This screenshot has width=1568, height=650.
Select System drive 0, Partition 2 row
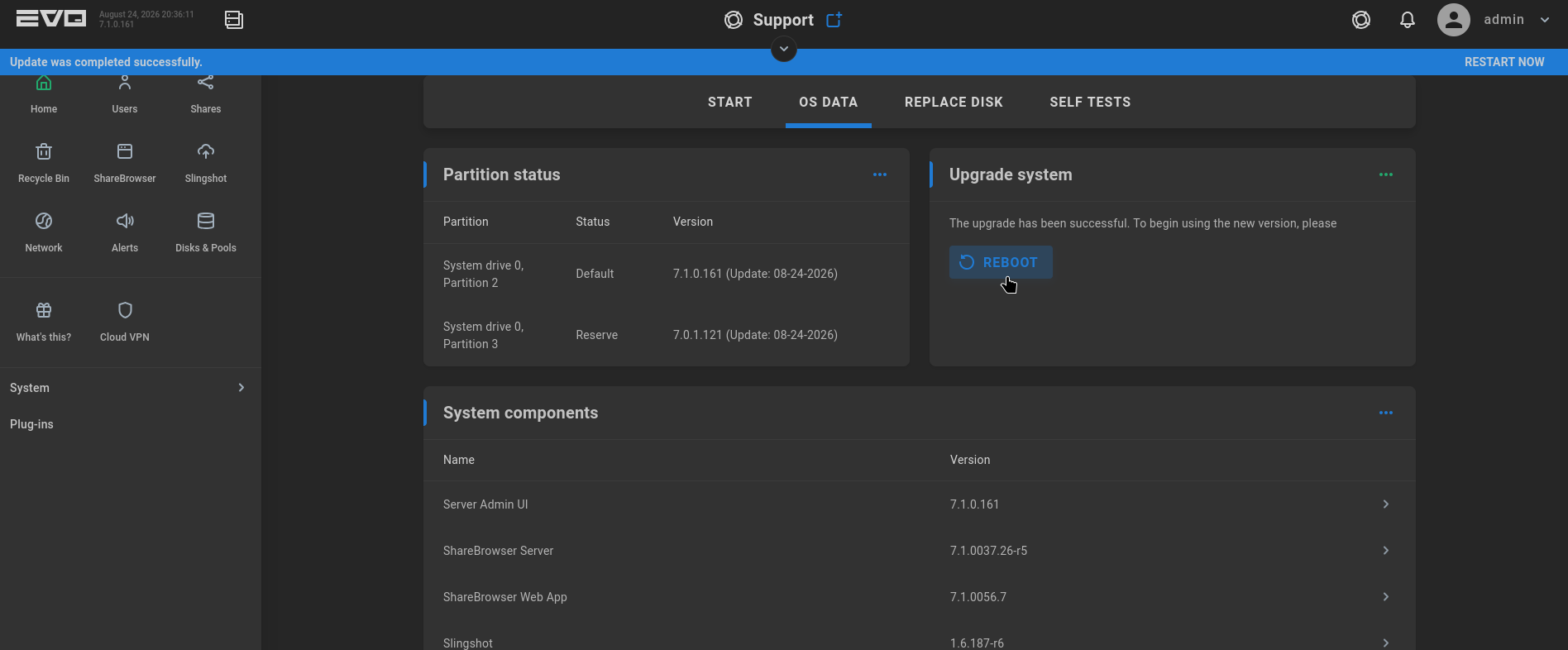coord(667,274)
